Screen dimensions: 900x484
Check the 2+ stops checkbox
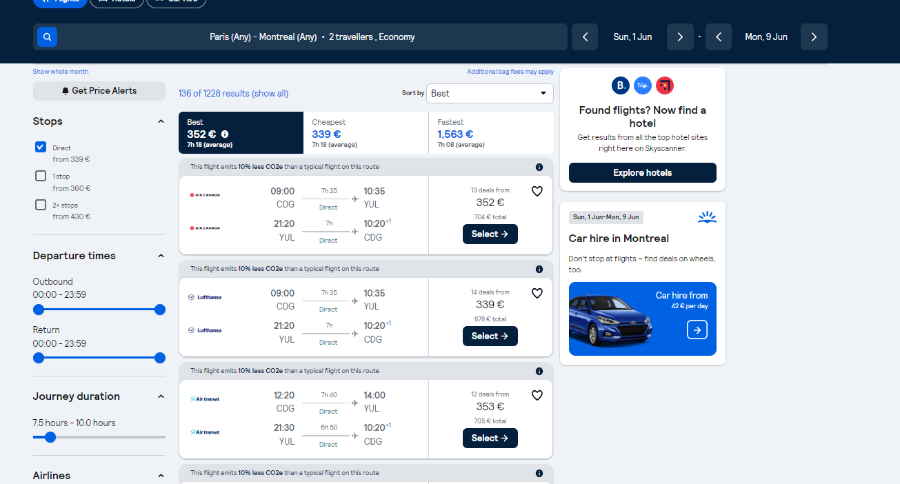(40, 204)
